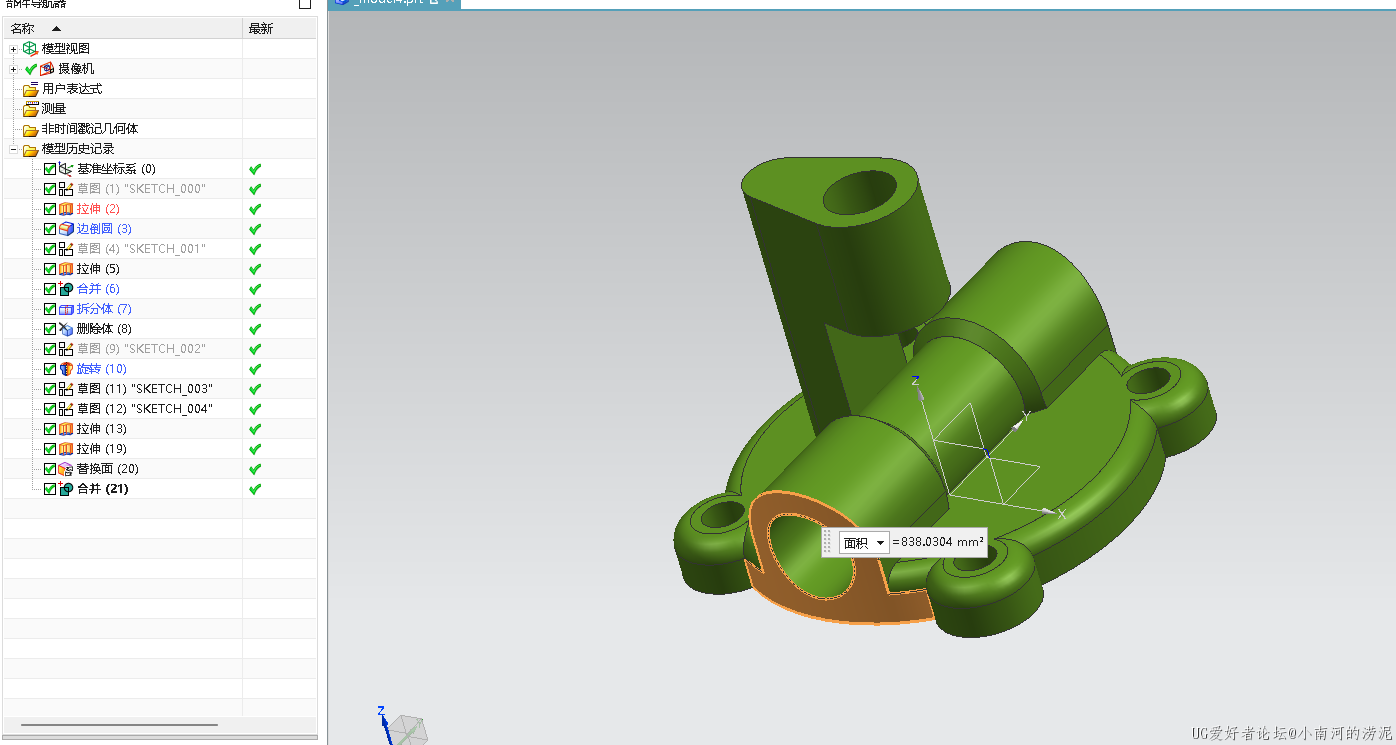
Task: Click the extrude icon of 拉伸 (13)
Action: point(66,429)
